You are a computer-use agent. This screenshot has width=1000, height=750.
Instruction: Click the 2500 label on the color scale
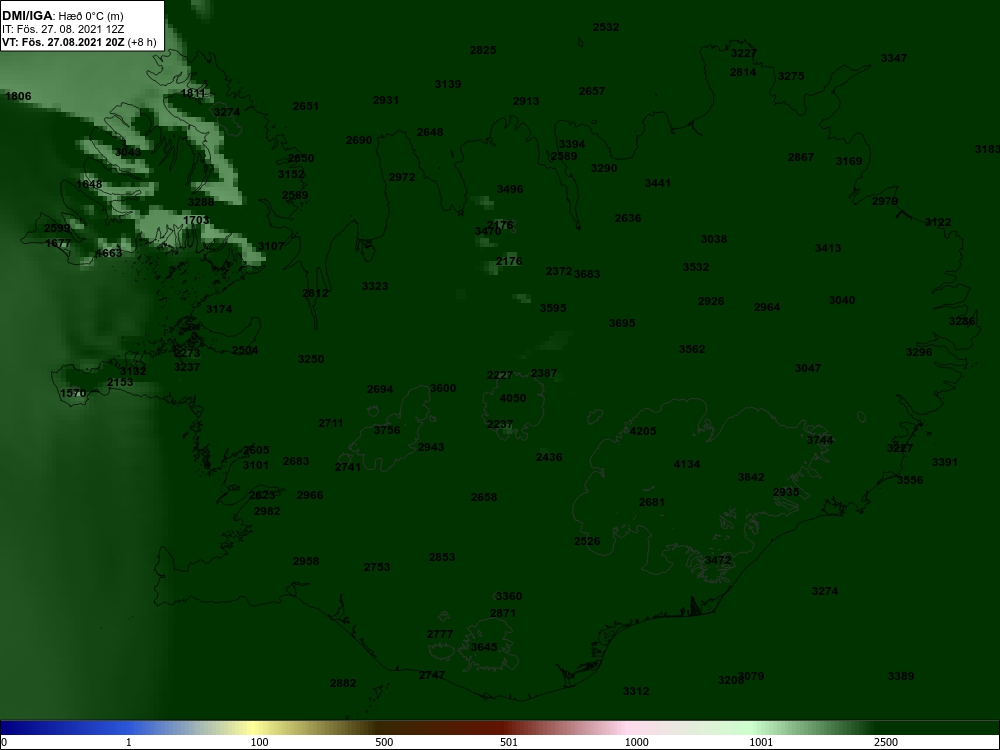[x=886, y=742]
